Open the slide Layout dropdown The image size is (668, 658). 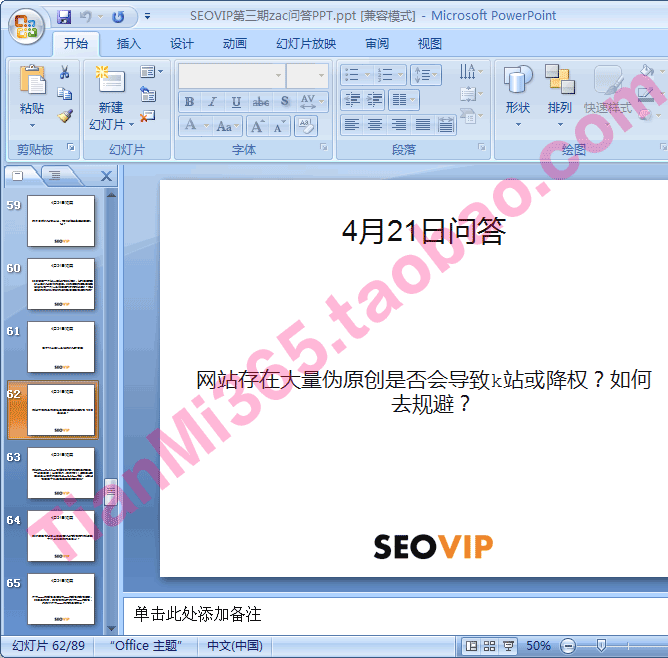pyautogui.click(x=151, y=72)
